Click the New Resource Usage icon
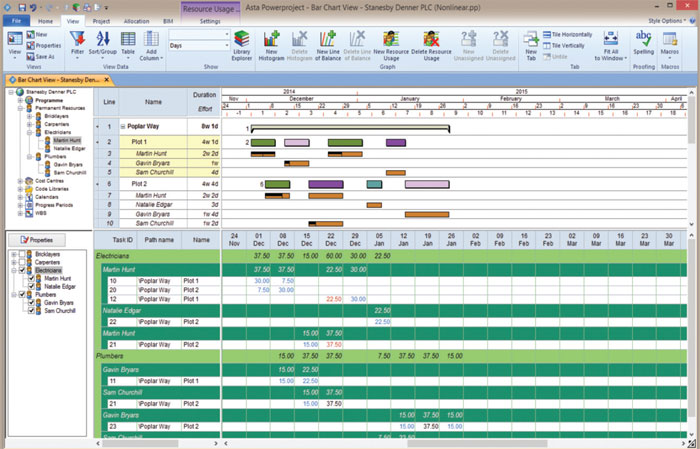The image size is (700, 449). 392,45
